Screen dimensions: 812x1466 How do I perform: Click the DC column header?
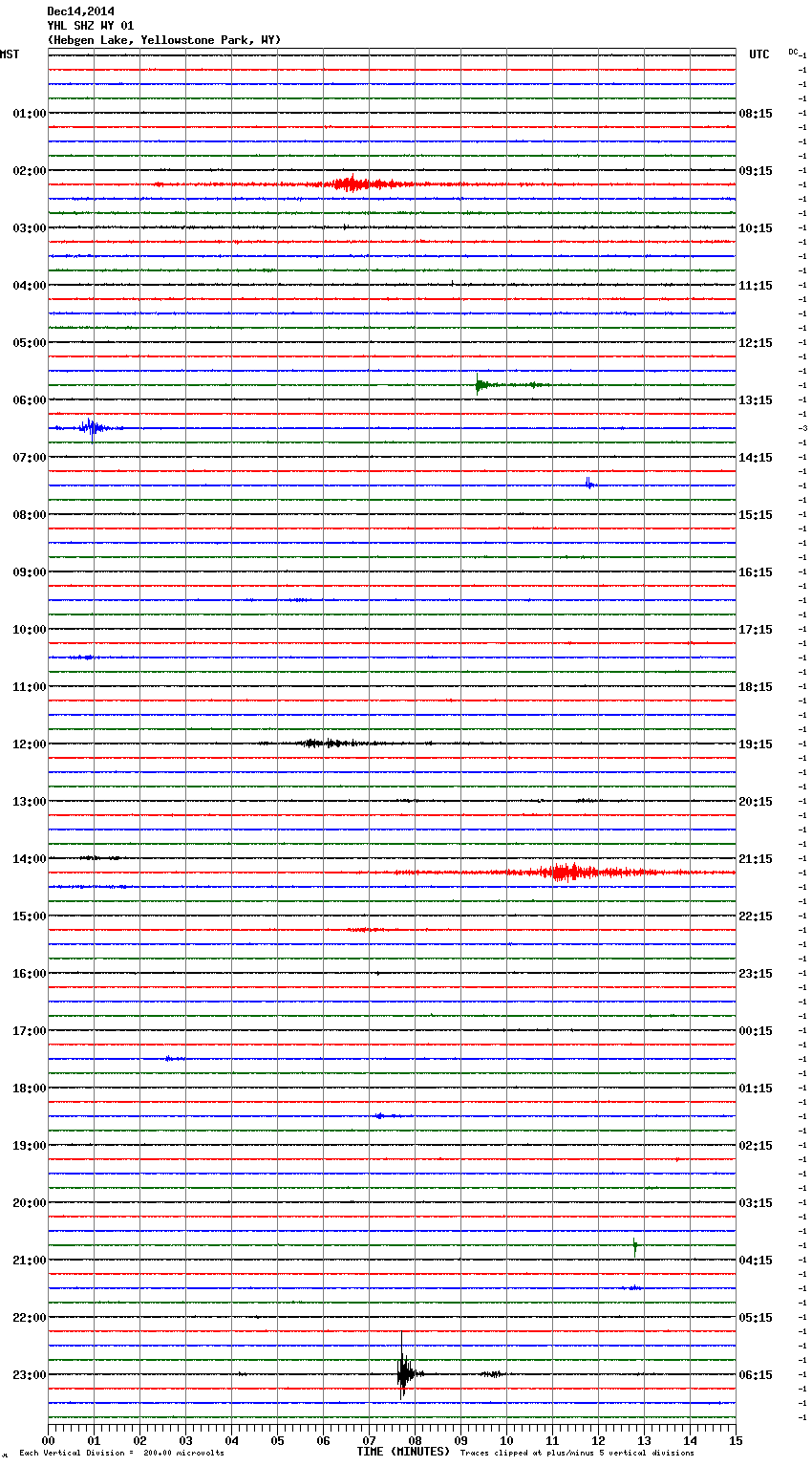(x=793, y=52)
